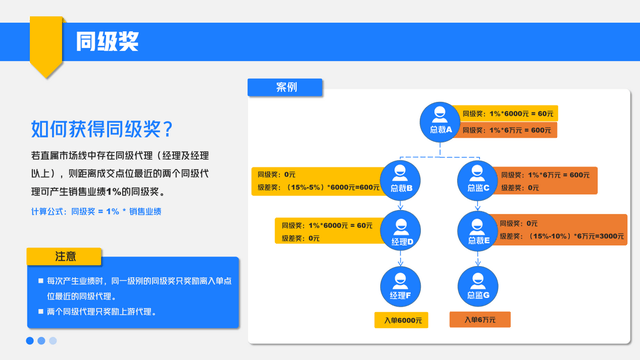Click the 总监C orange info box
640x360 pixels.
click(x=545, y=180)
